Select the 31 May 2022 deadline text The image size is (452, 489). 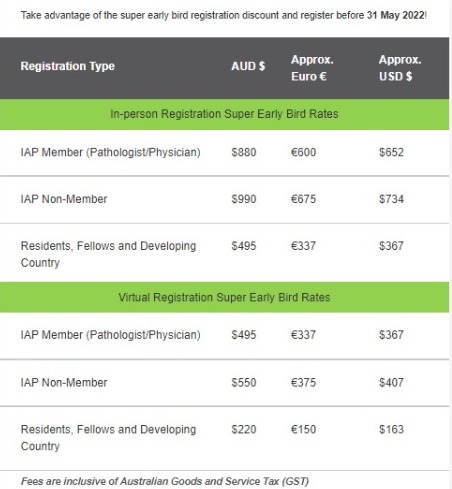pos(396,15)
